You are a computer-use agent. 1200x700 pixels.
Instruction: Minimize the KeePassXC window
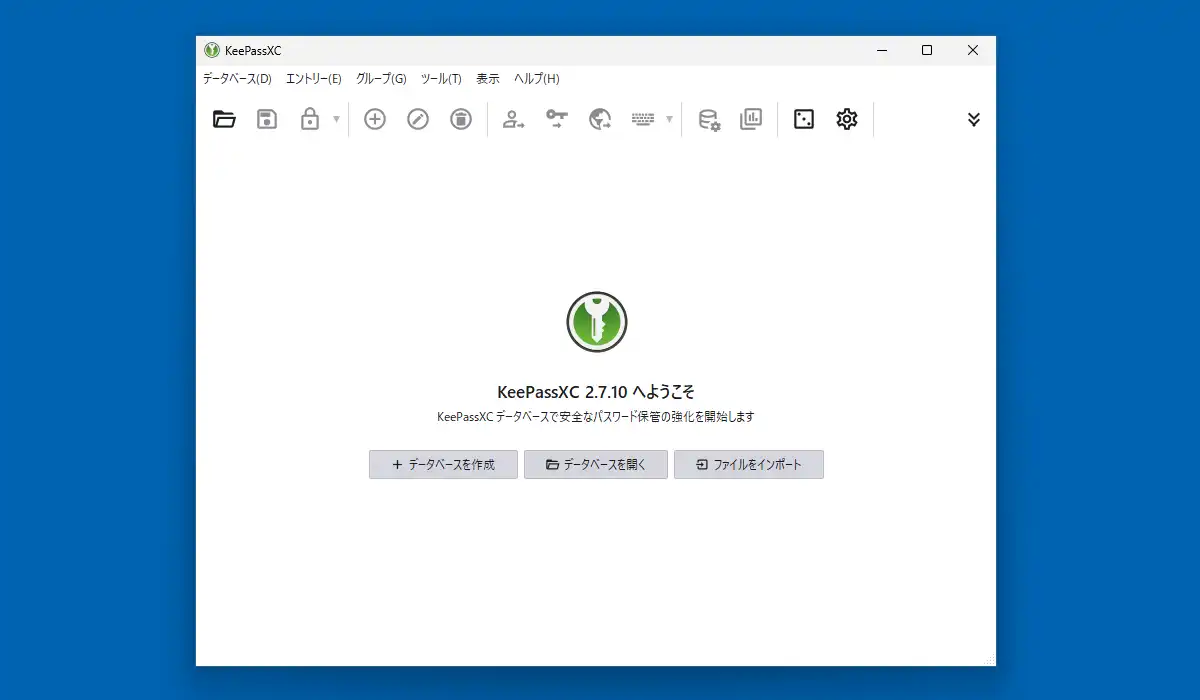pyautogui.click(x=882, y=51)
